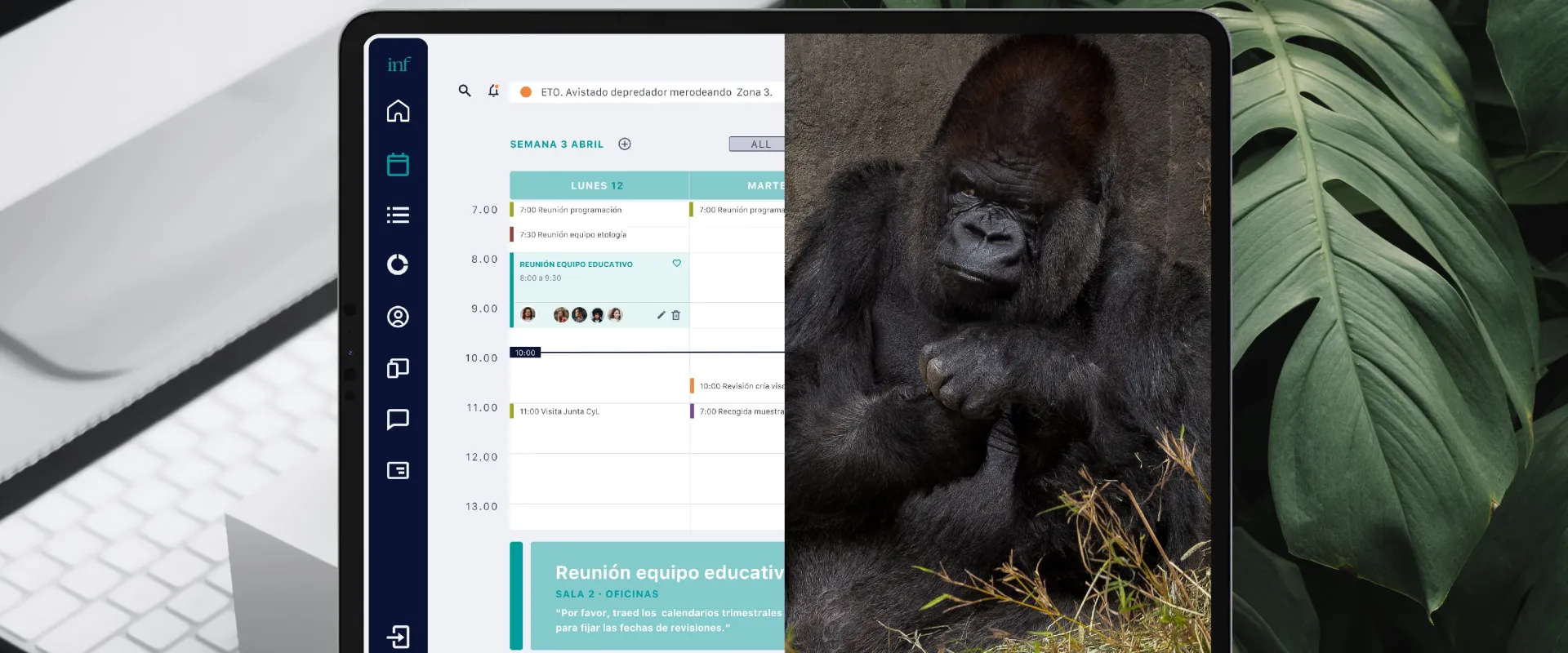
Task: Click the search magnifier icon
Action: [x=465, y=91]
